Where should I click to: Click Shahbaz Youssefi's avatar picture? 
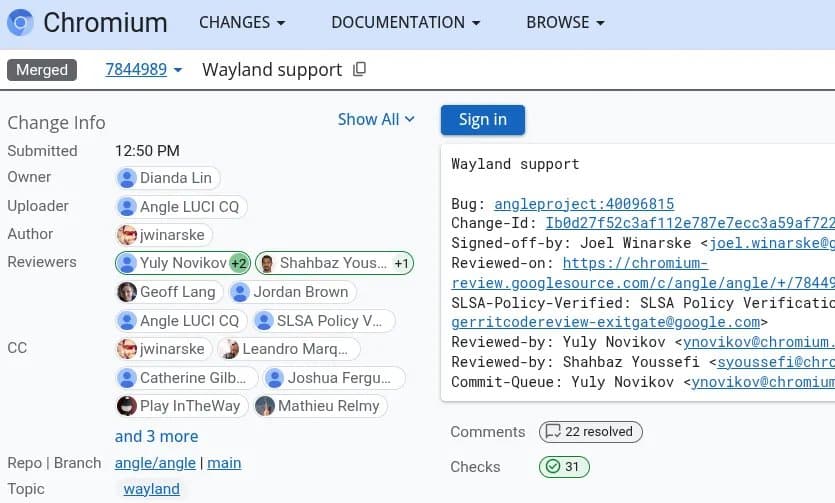(x=267, y=263)
